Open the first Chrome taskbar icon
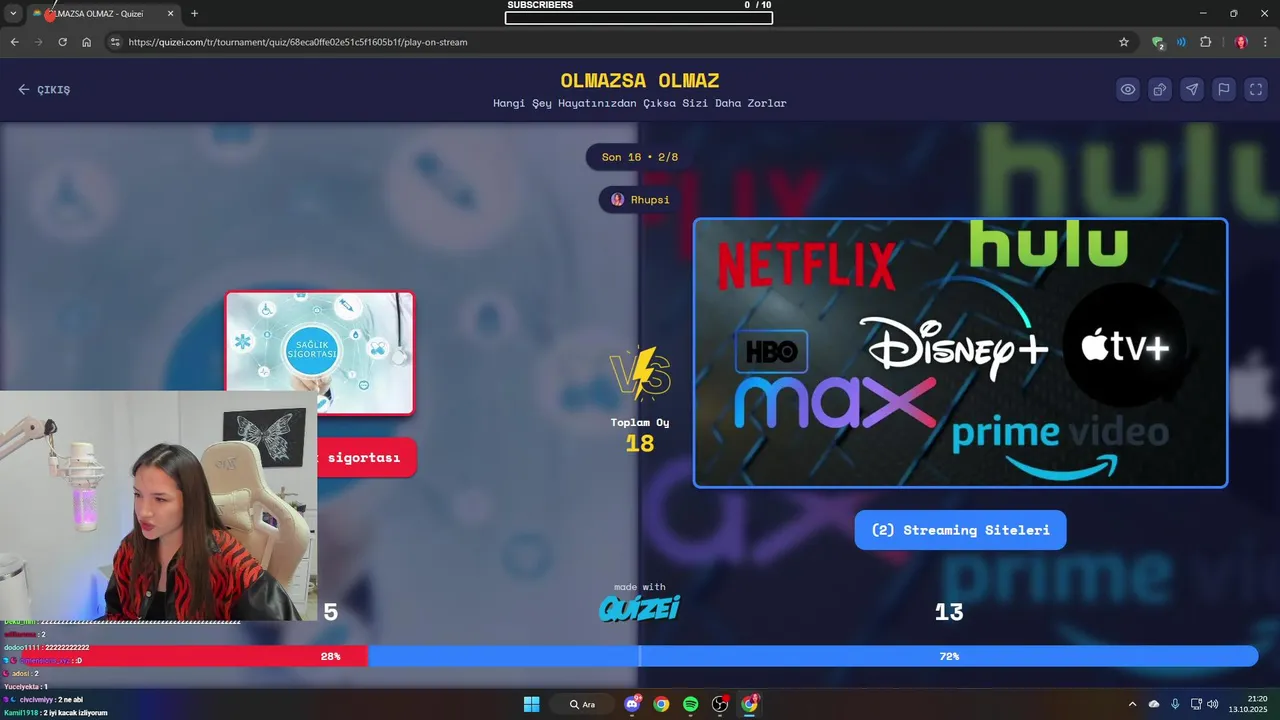 coord(661,704)
